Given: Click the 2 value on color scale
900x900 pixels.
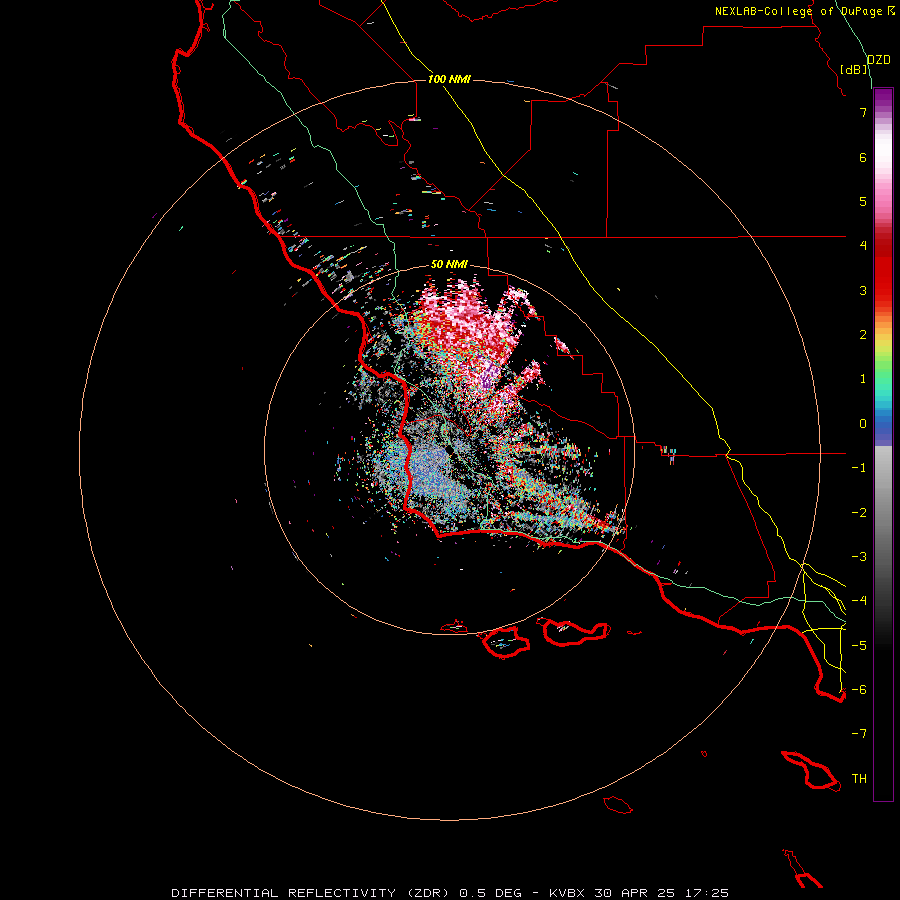Looking at the screenshot, I should 863,335.
